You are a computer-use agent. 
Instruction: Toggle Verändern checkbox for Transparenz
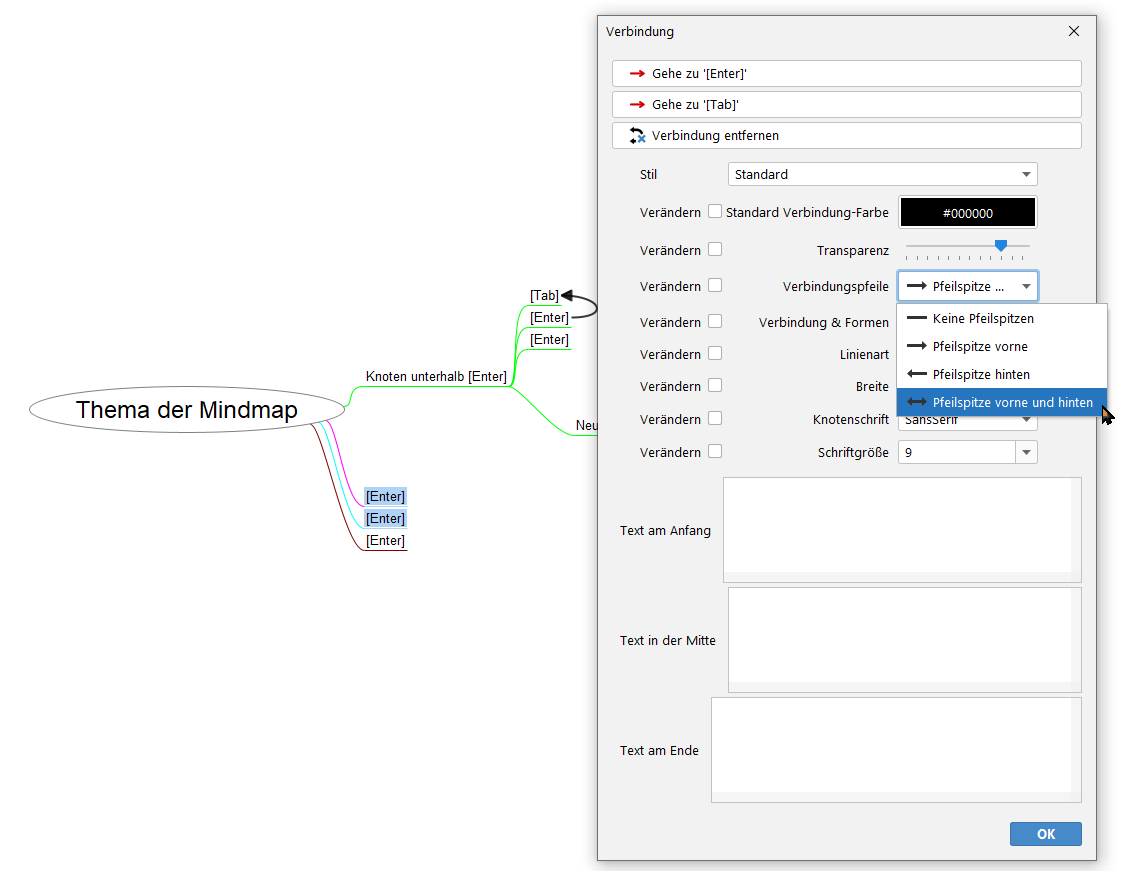coord(715,249)
